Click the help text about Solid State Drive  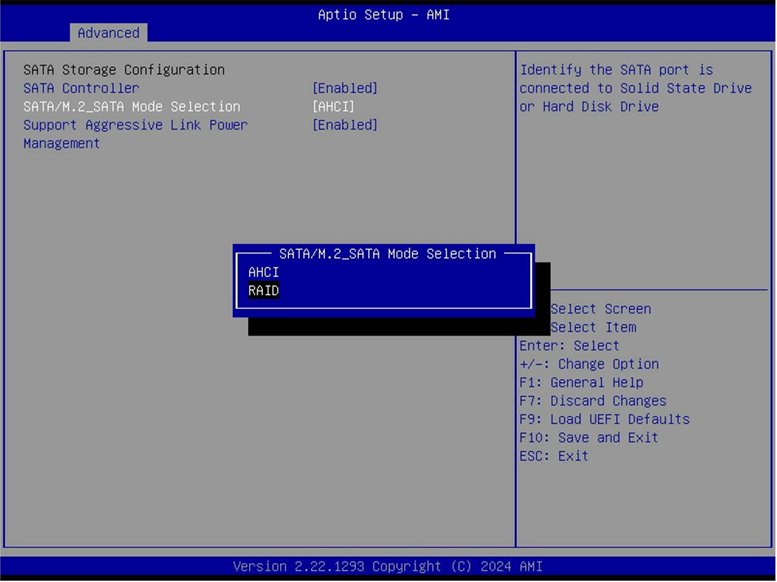point(636,88)
